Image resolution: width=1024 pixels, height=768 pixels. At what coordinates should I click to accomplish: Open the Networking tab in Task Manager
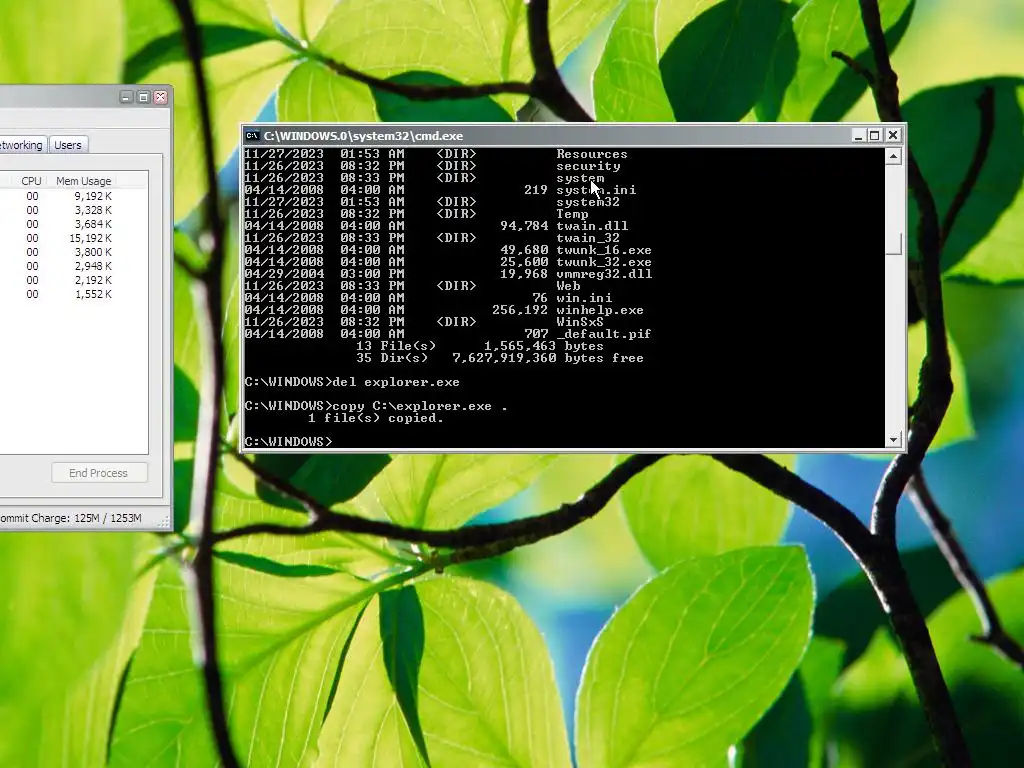(x=21, y=145)
